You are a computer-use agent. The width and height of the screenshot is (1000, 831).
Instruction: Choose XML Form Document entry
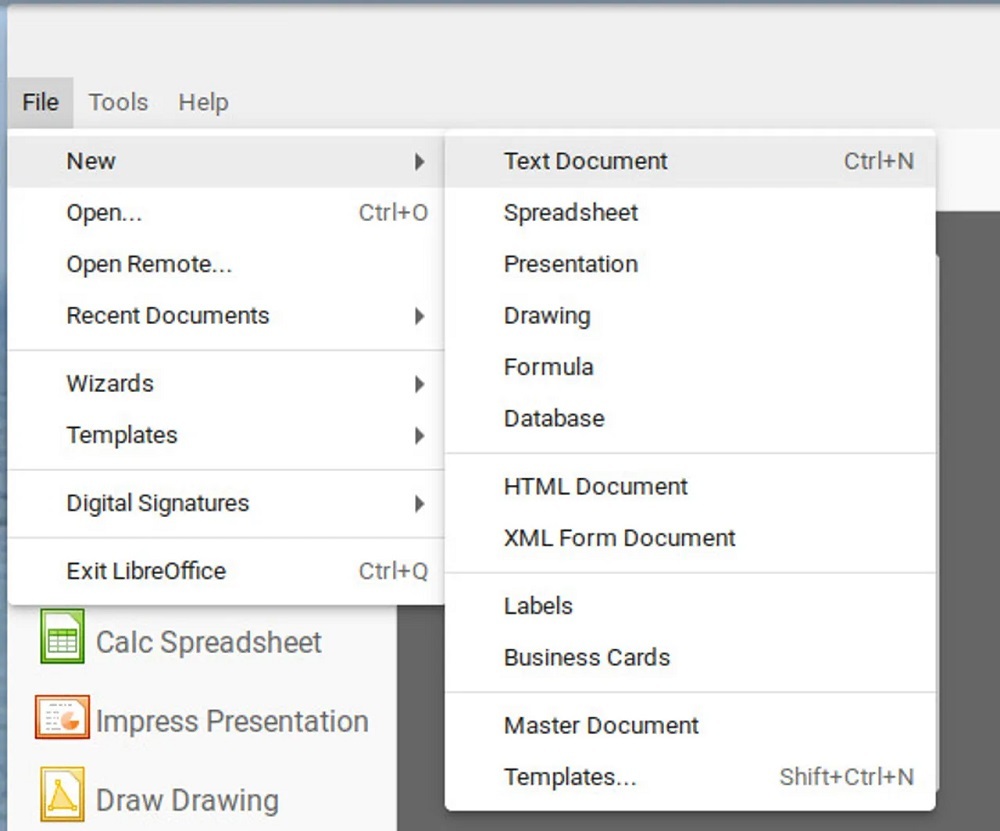click(620, 538)
